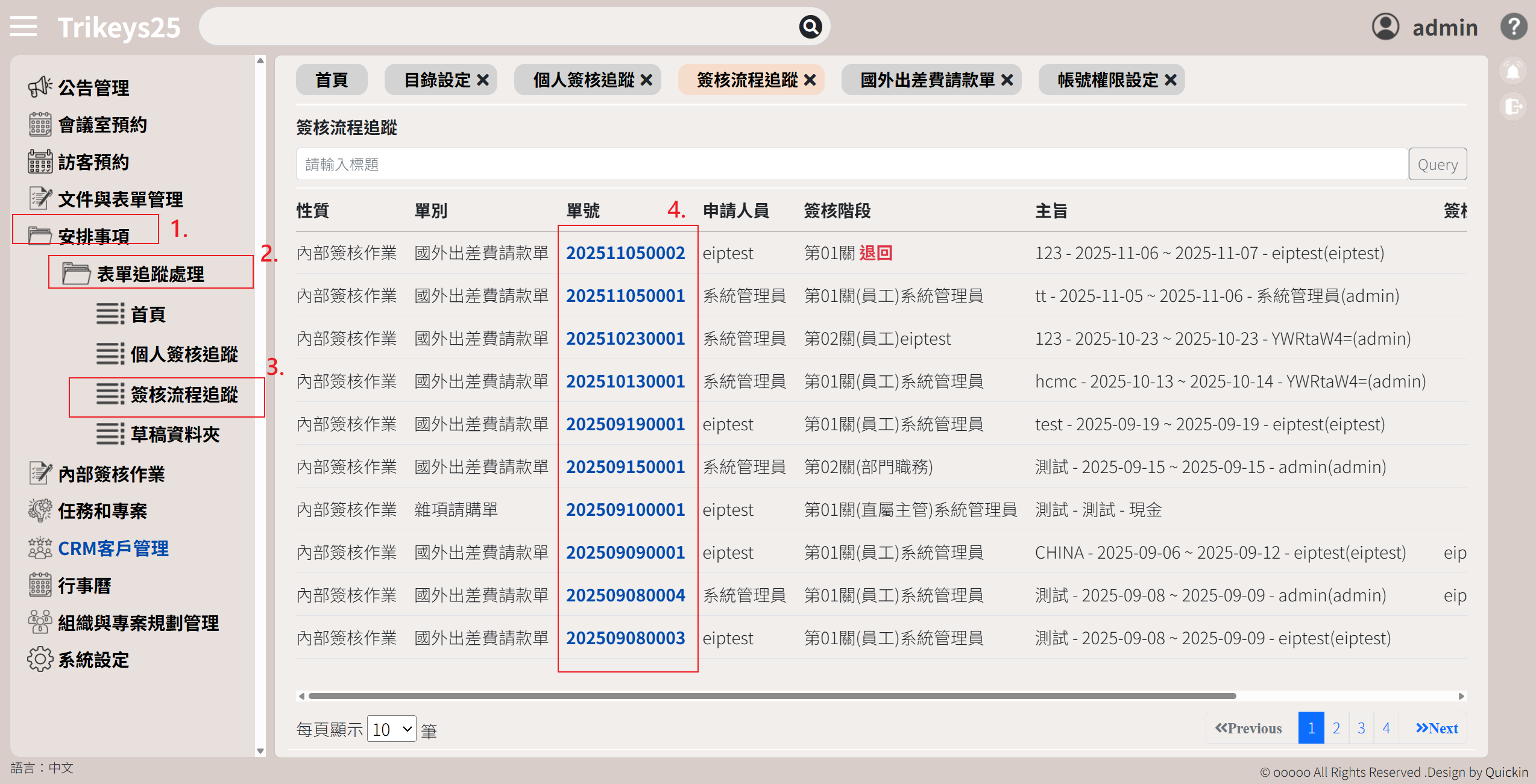
Task: Click the hamburger menu icon
Action: point(24,27)
